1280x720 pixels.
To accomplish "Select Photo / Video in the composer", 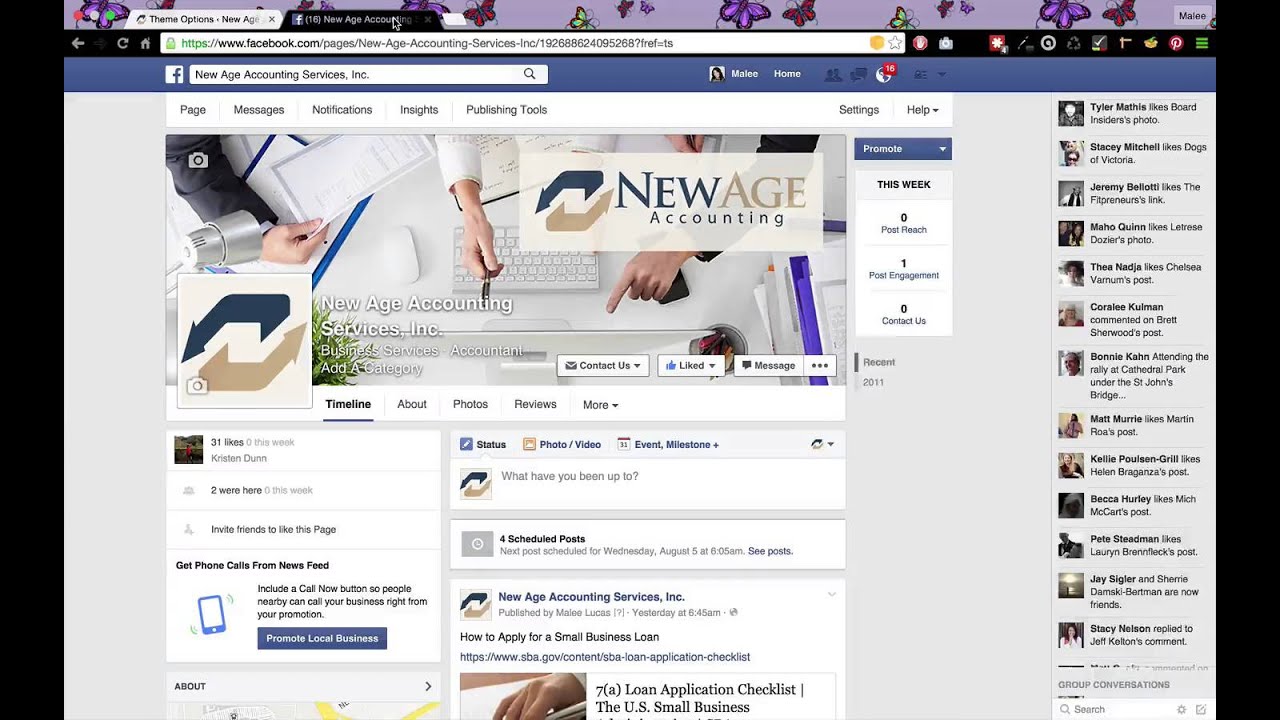I will [562, 444].
